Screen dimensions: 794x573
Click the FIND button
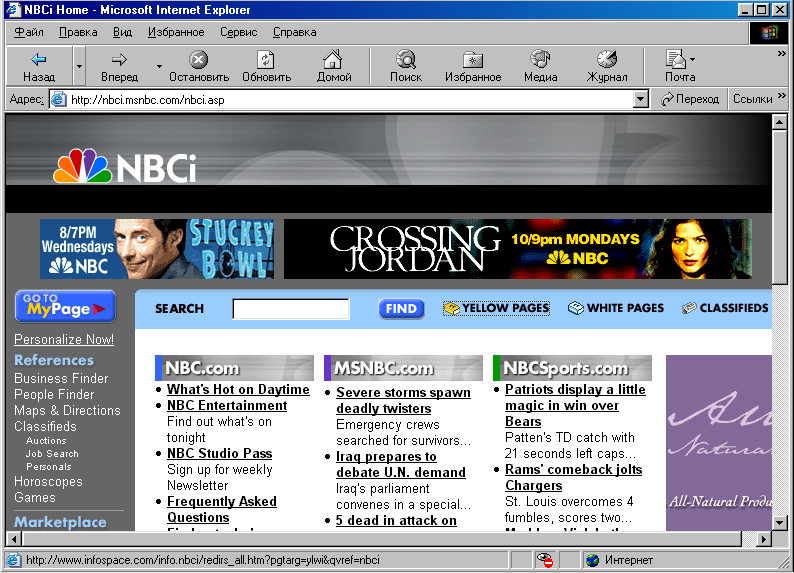point(401,308)
